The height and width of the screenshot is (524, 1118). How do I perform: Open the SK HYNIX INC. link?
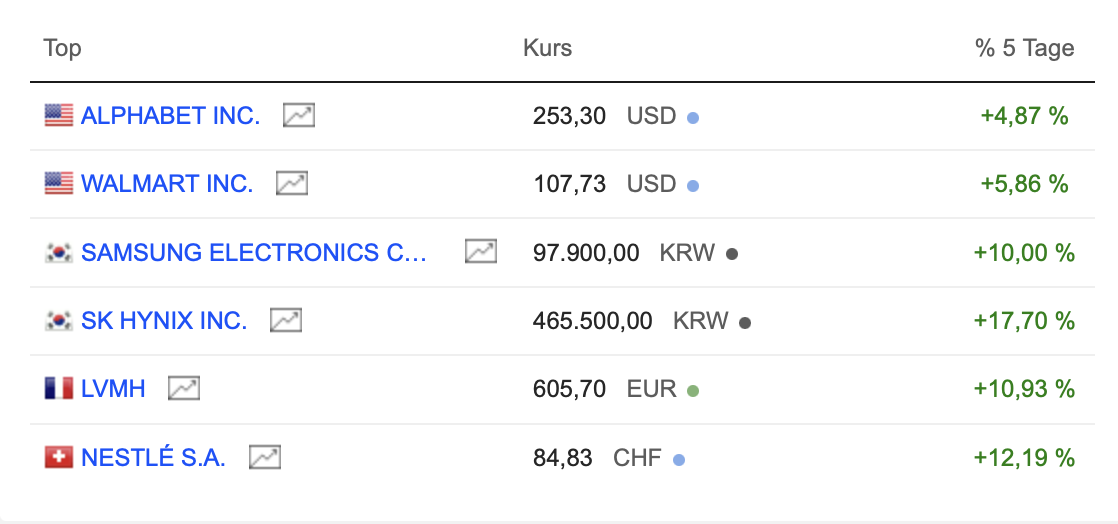tap(164, 321)
